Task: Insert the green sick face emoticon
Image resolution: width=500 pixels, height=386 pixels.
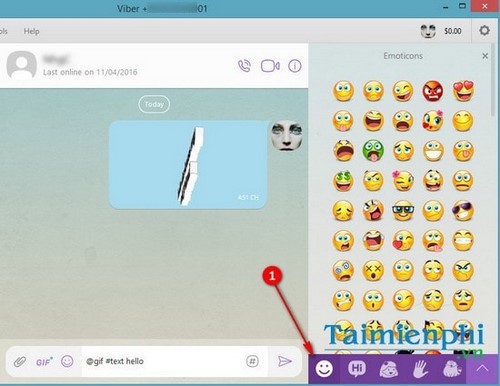Action: [373, 151]
